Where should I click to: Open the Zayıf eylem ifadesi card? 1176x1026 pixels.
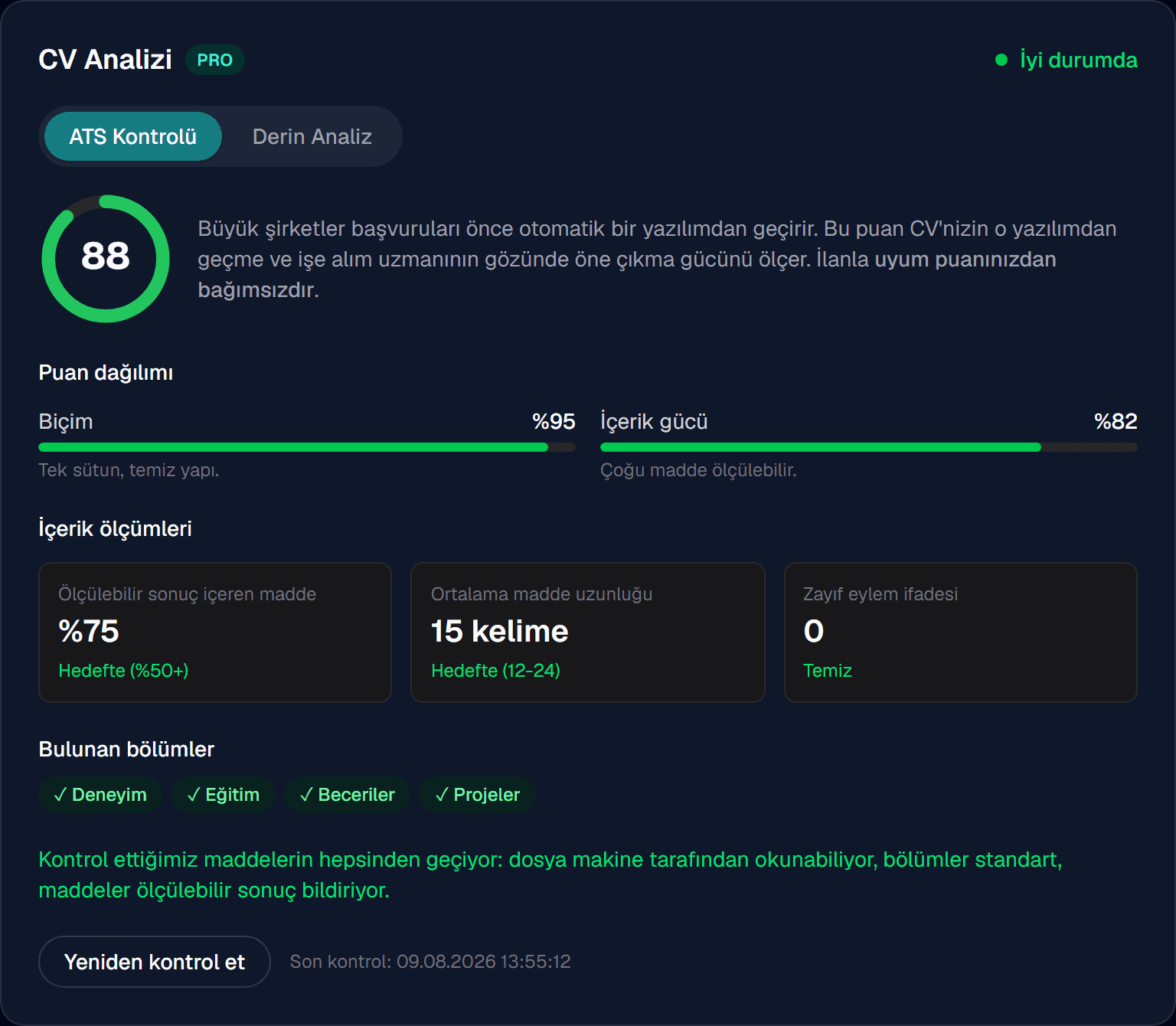961,632
